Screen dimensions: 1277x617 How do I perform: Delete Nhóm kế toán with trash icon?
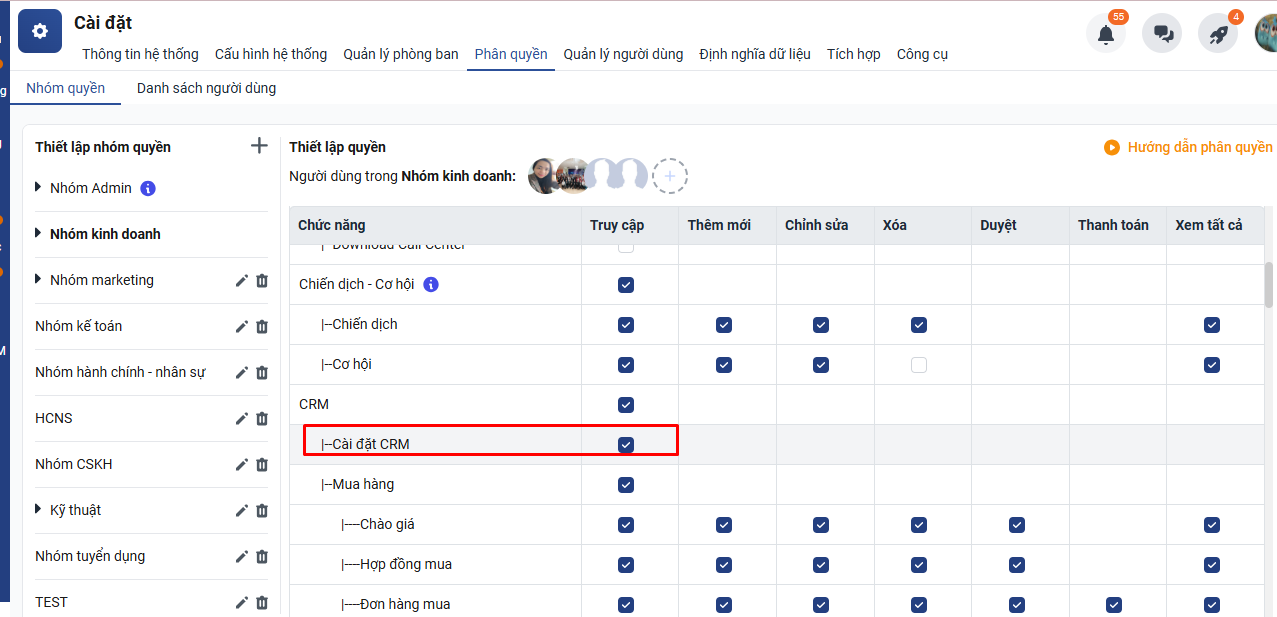tap(262, 327)
